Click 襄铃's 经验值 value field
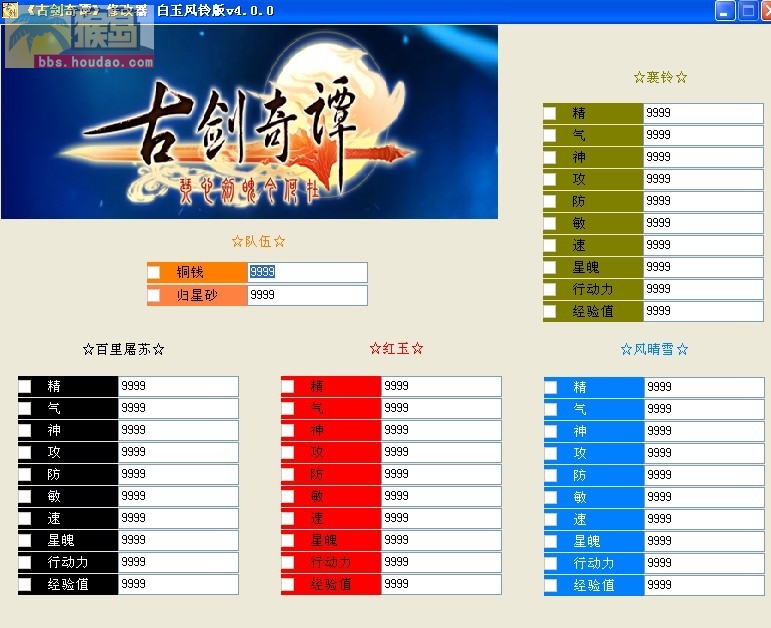The width and height of the screenshot is (771, 628). (703, 311)
